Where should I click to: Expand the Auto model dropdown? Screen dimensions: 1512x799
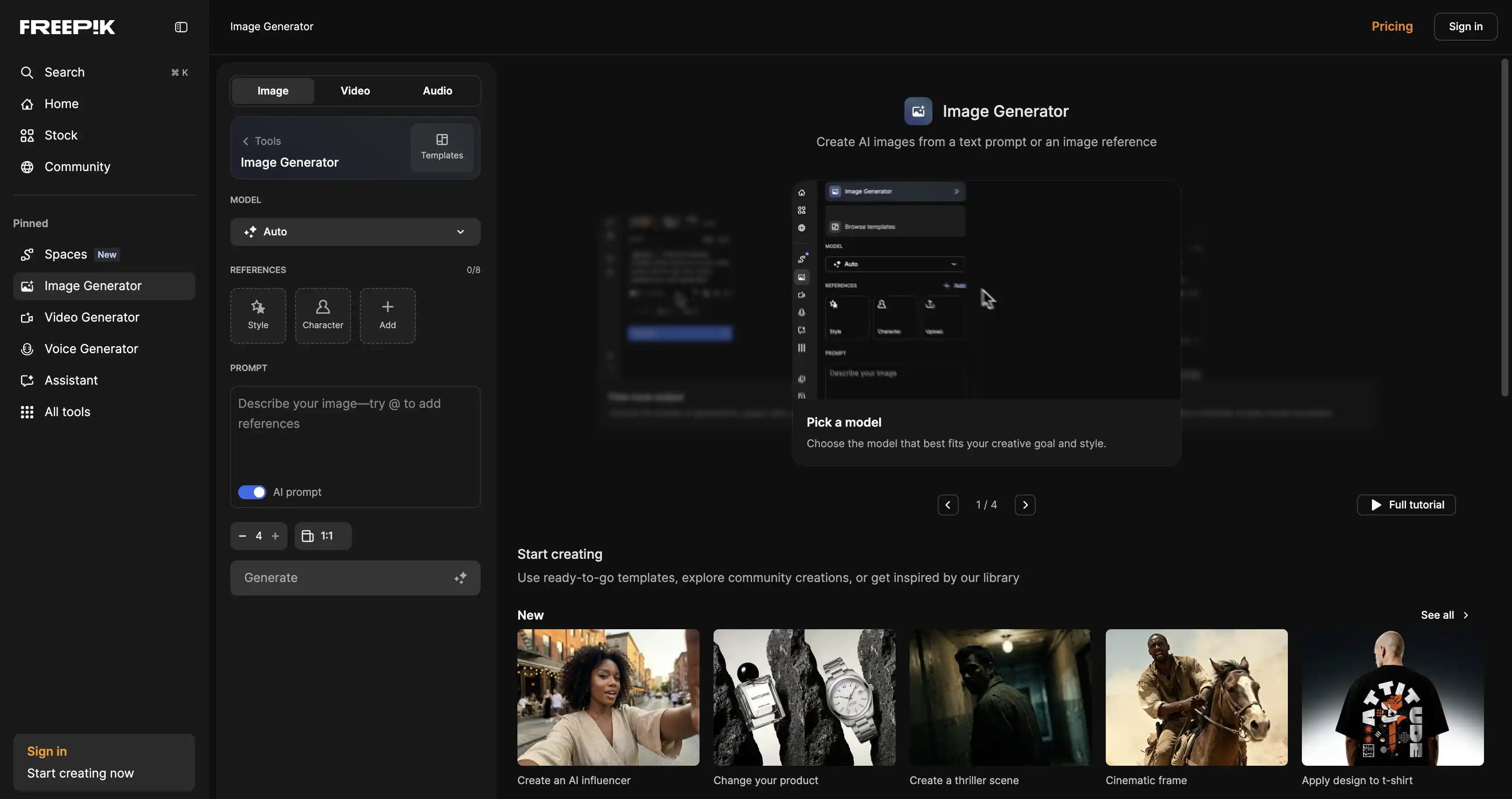(x=355, y=232)
